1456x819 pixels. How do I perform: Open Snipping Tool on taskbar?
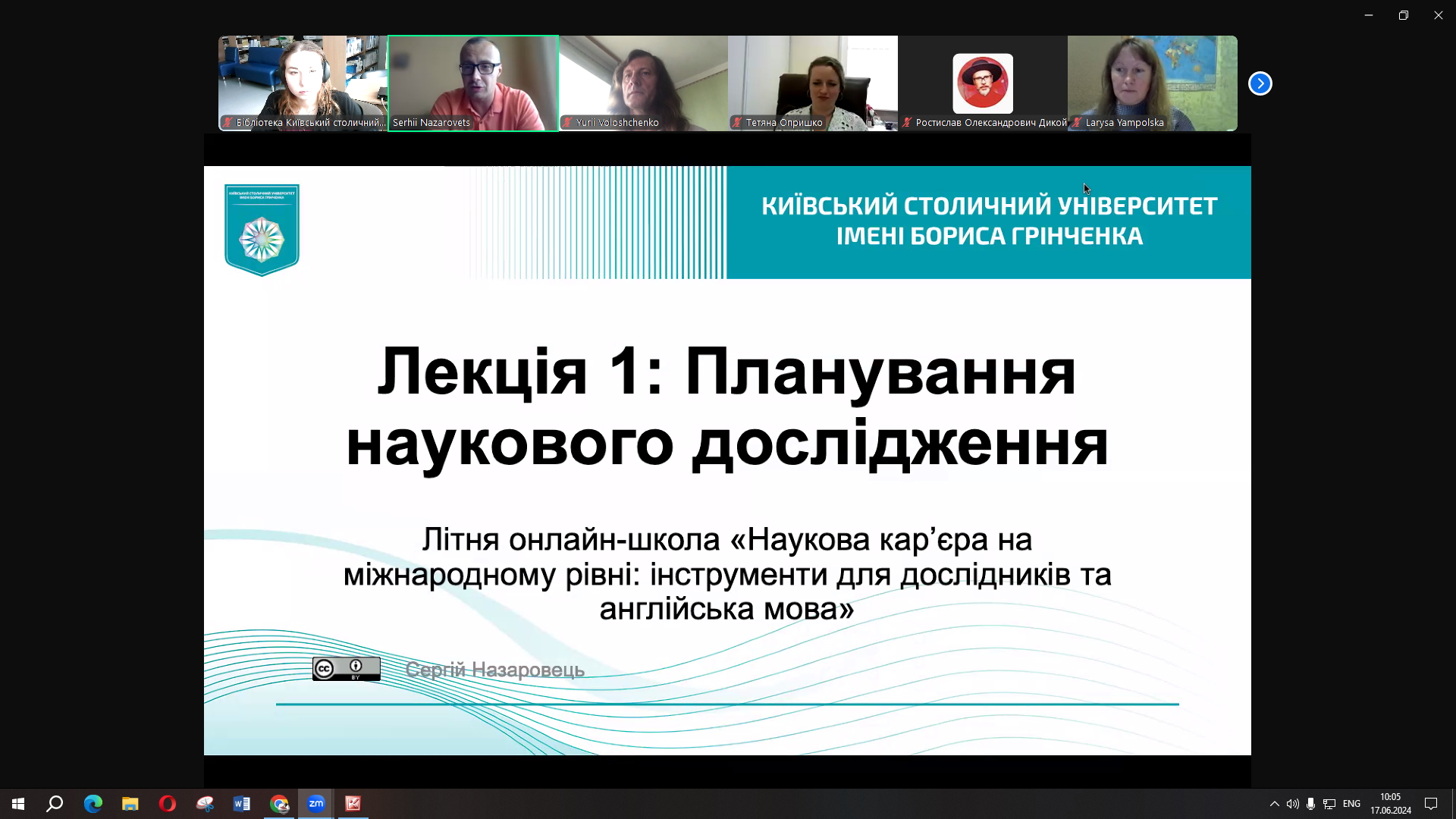pos(205,803)
